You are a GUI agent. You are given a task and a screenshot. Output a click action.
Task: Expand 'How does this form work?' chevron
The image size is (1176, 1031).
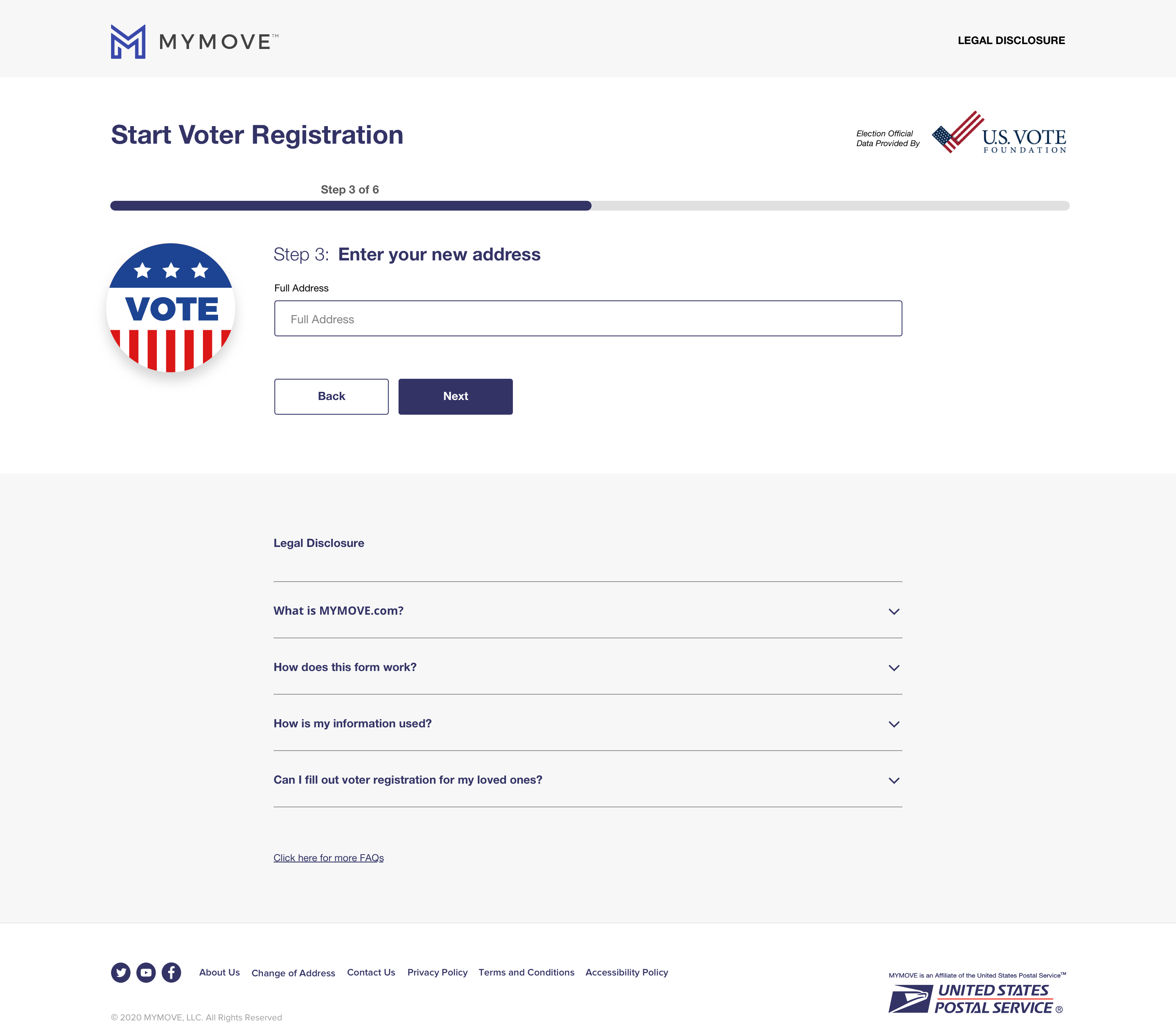click(x=893, y=668)
